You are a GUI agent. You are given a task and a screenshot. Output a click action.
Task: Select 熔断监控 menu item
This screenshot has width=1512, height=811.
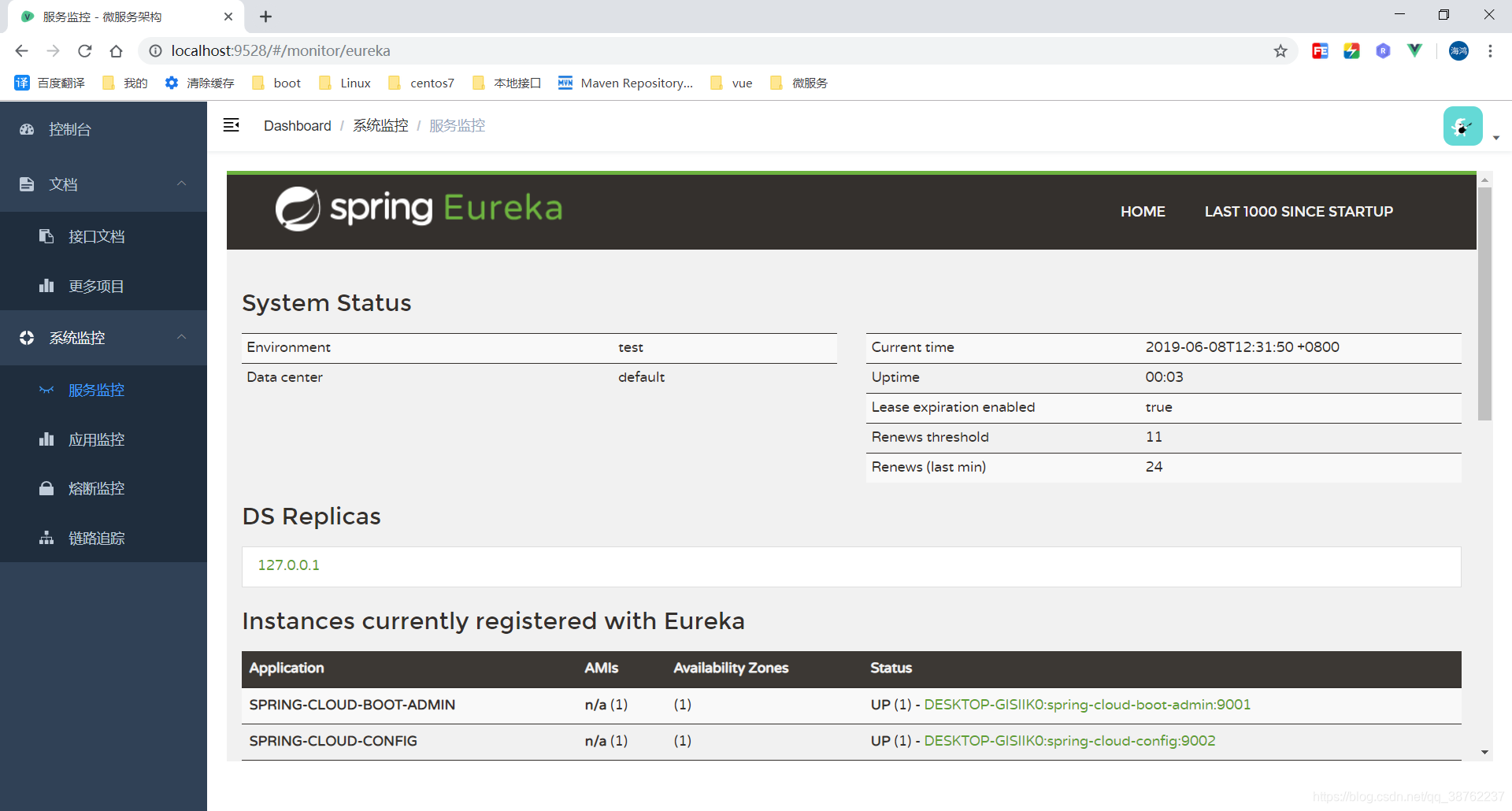pos(103,488)
